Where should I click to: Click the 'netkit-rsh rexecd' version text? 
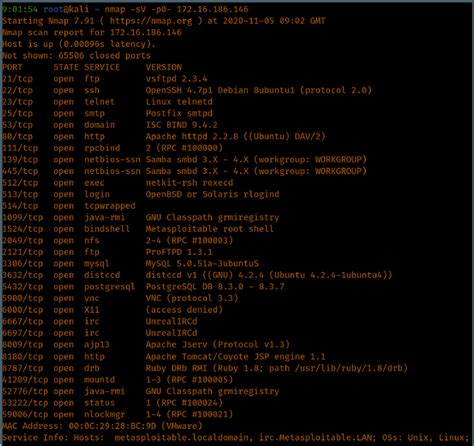(189, 183)
